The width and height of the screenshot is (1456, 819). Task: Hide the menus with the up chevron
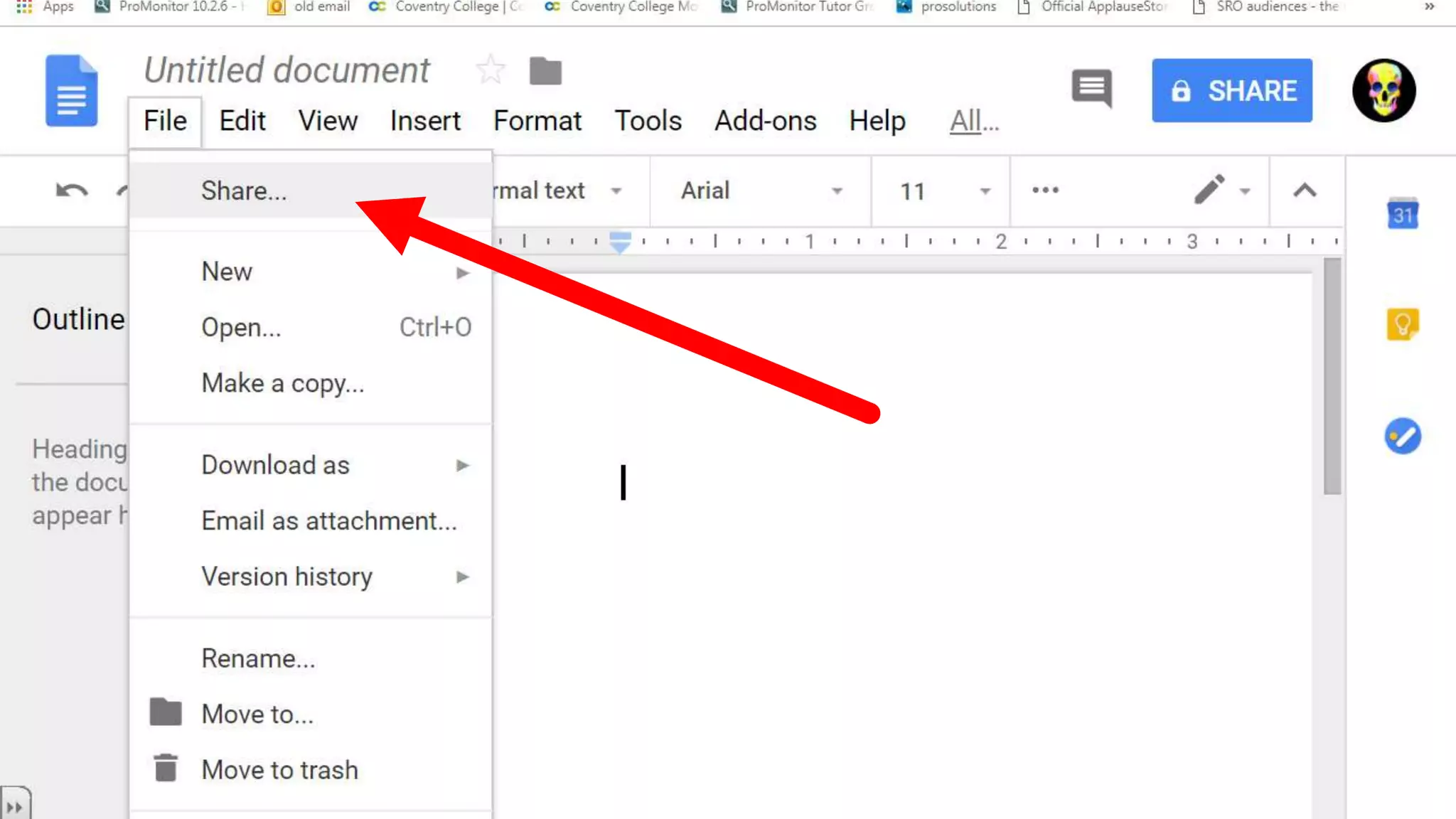point(1304,191)
